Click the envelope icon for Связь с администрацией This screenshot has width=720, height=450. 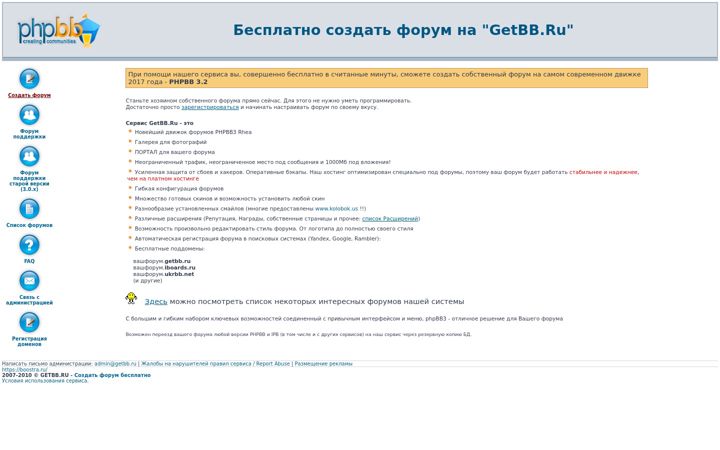coord(29,281)
